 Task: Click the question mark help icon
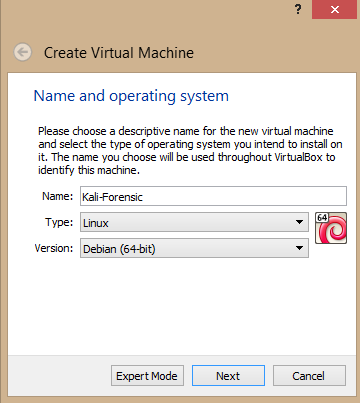[298, 9]
